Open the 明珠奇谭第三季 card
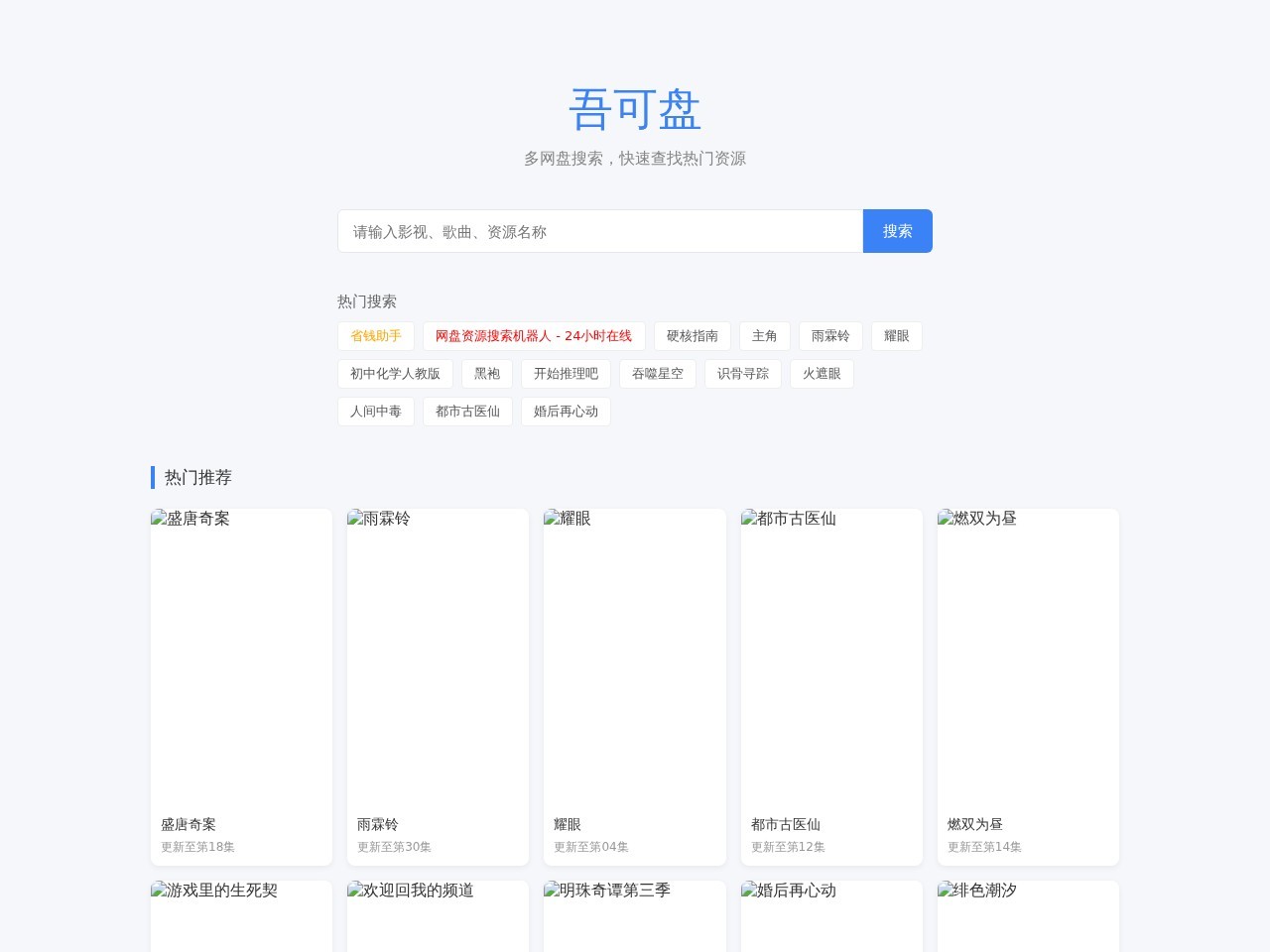This screenshot has width=1270, height=952. [635, 916]
